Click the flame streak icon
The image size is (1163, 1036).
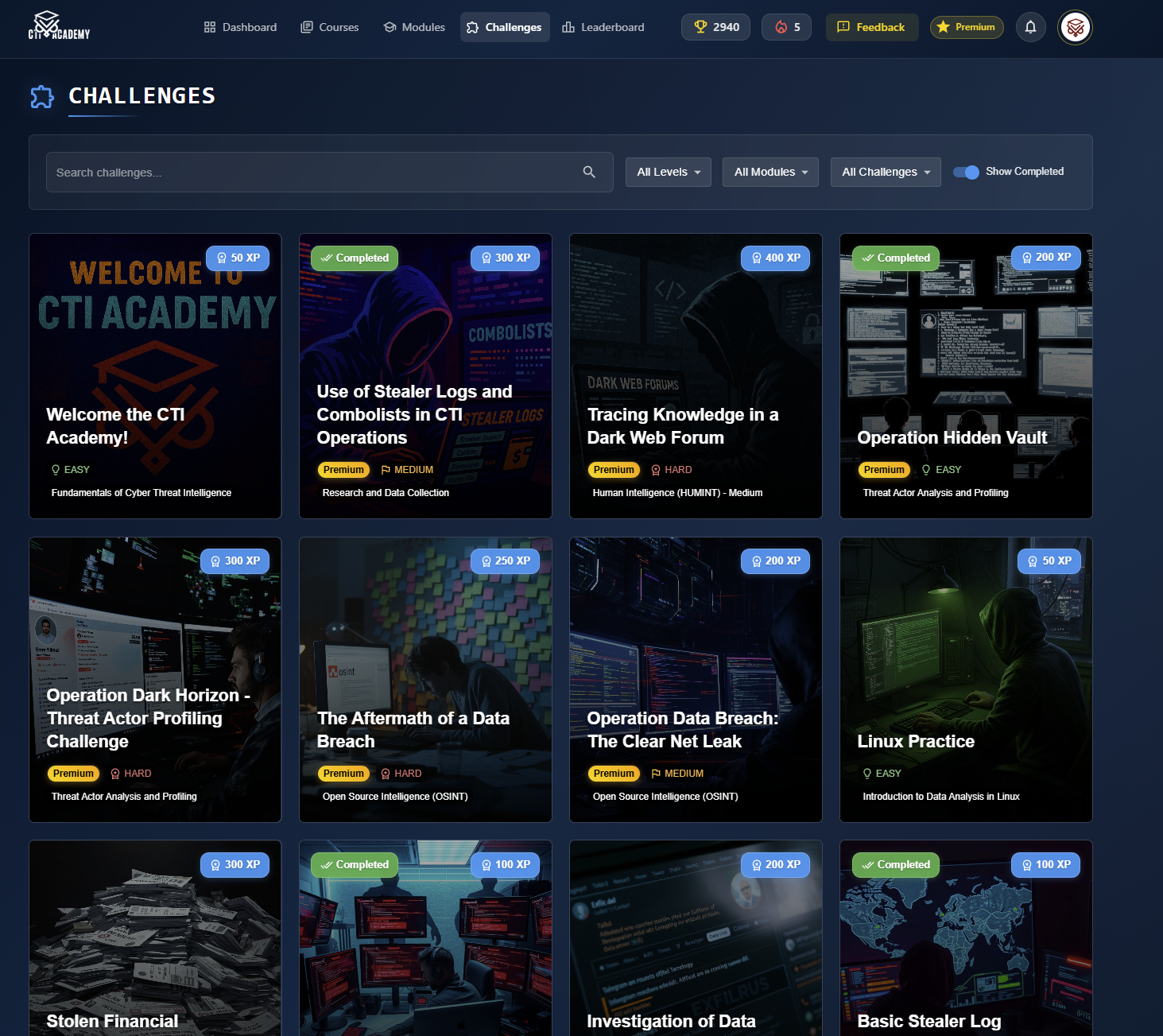point(781,27)
